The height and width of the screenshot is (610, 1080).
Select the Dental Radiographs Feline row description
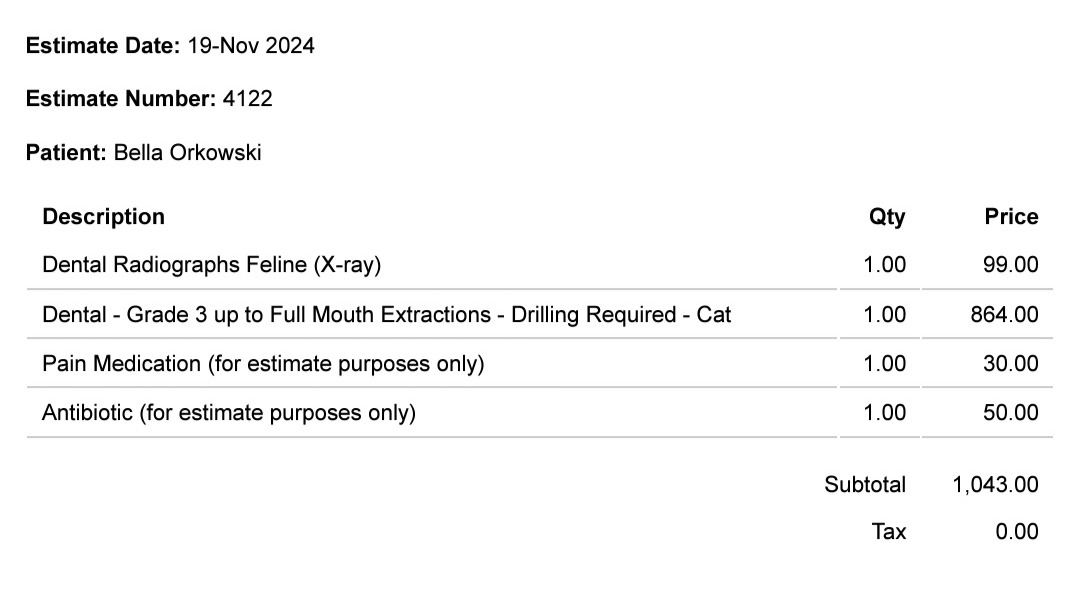[212, 265]
